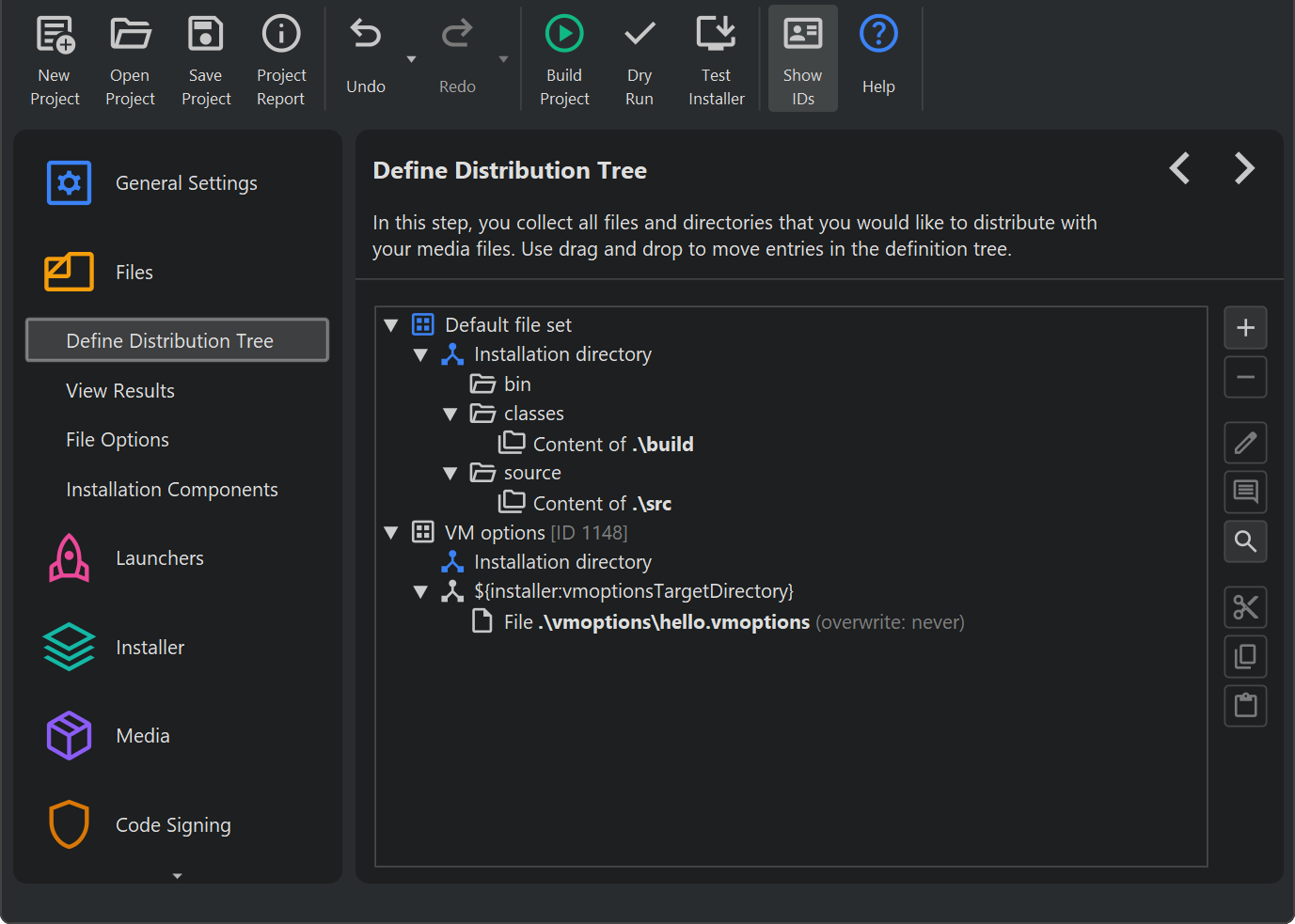Click the add entry plus button

(1245, 328)
